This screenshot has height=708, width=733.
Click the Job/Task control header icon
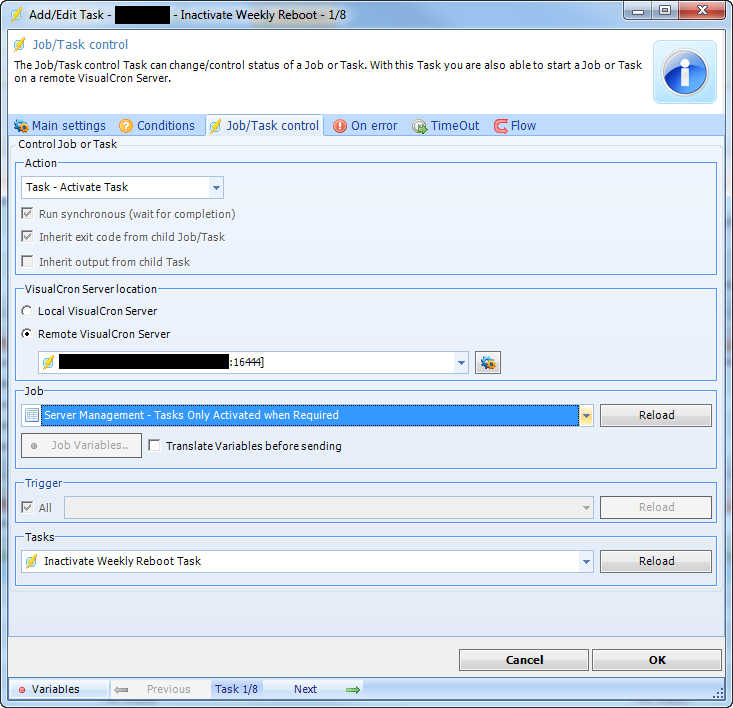coord(18,45)
